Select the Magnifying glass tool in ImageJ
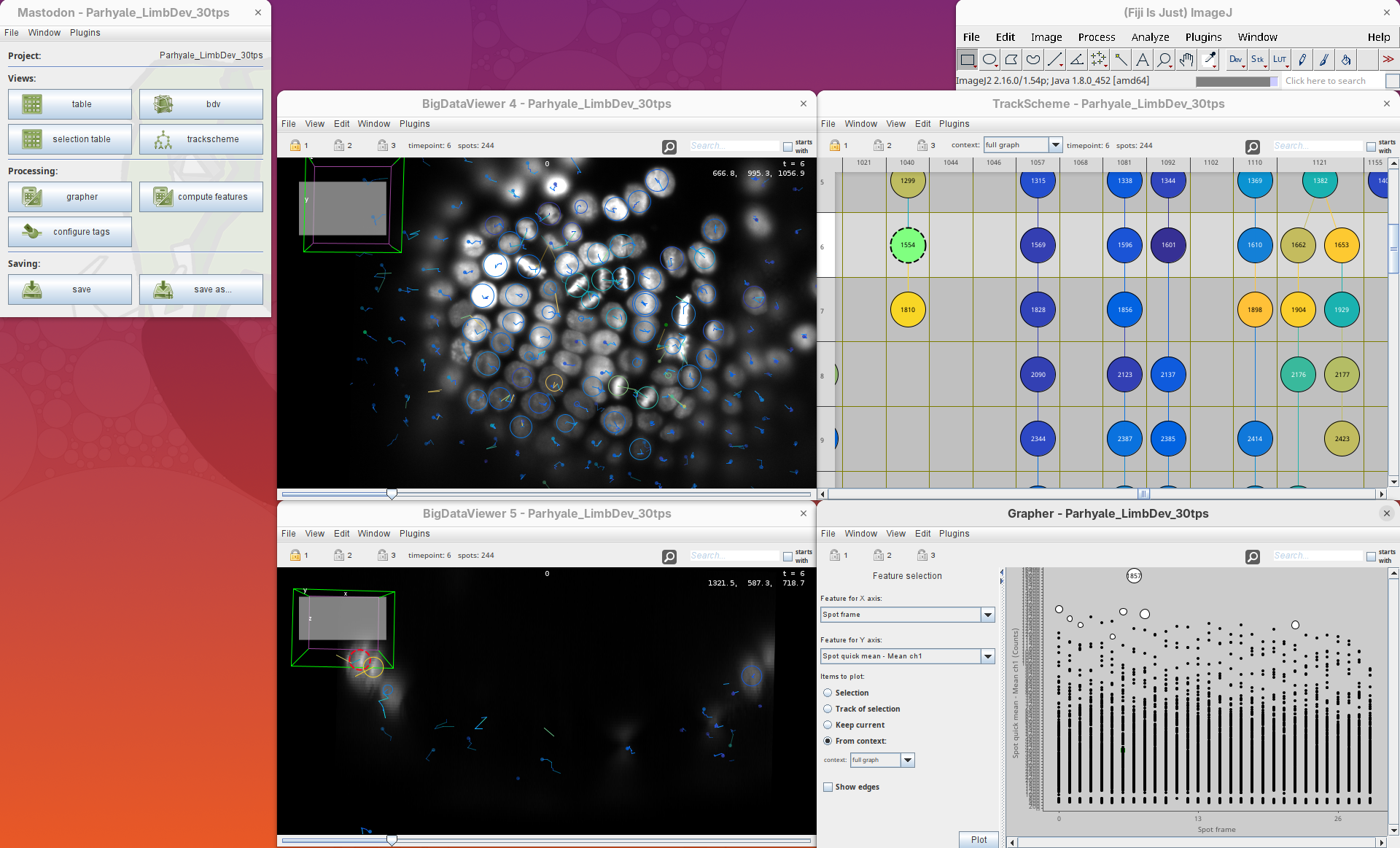Screen dimensions: 1400x848 1164,60
